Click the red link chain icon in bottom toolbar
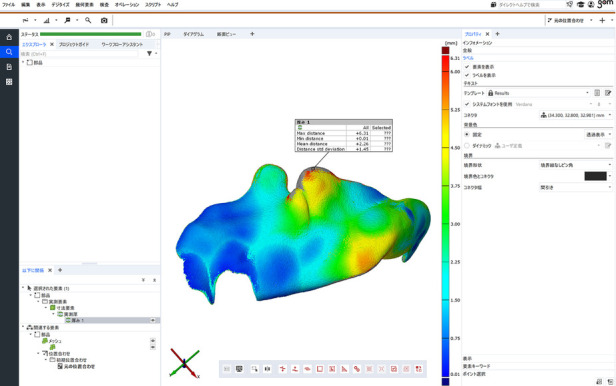The width and height of the screenshot is (616, 386). (x=357, y=369)
